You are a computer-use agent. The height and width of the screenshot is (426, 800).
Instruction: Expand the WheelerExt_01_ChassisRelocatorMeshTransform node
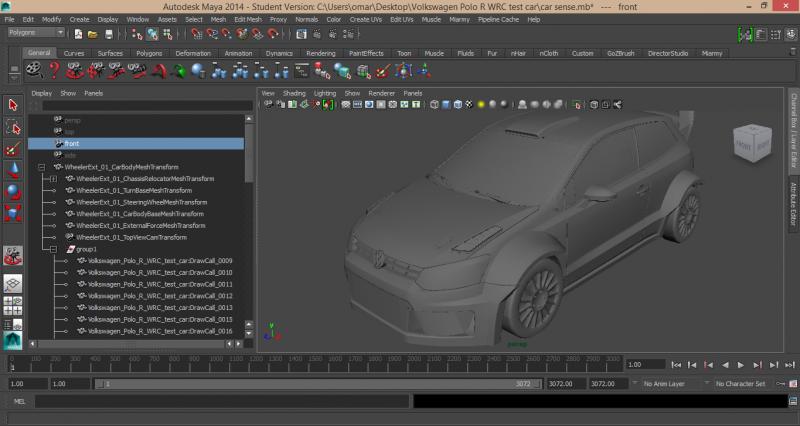[53, 179]
